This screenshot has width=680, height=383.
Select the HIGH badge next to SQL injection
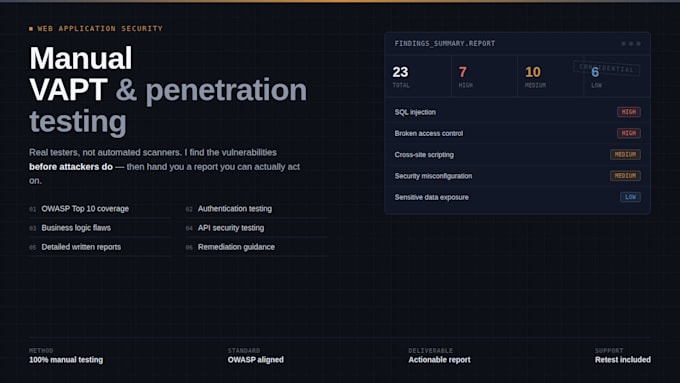[629, 112]
